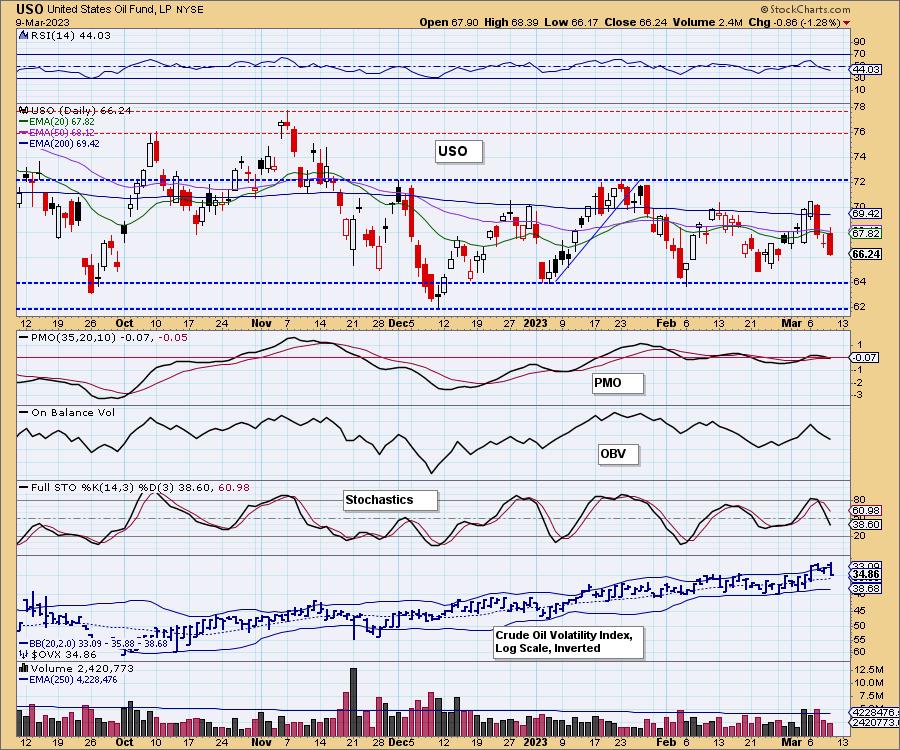The height and width of the screenshot is (750, 900).
Task: Click the green EMA(20) line swatch
Action: [24, 122]
